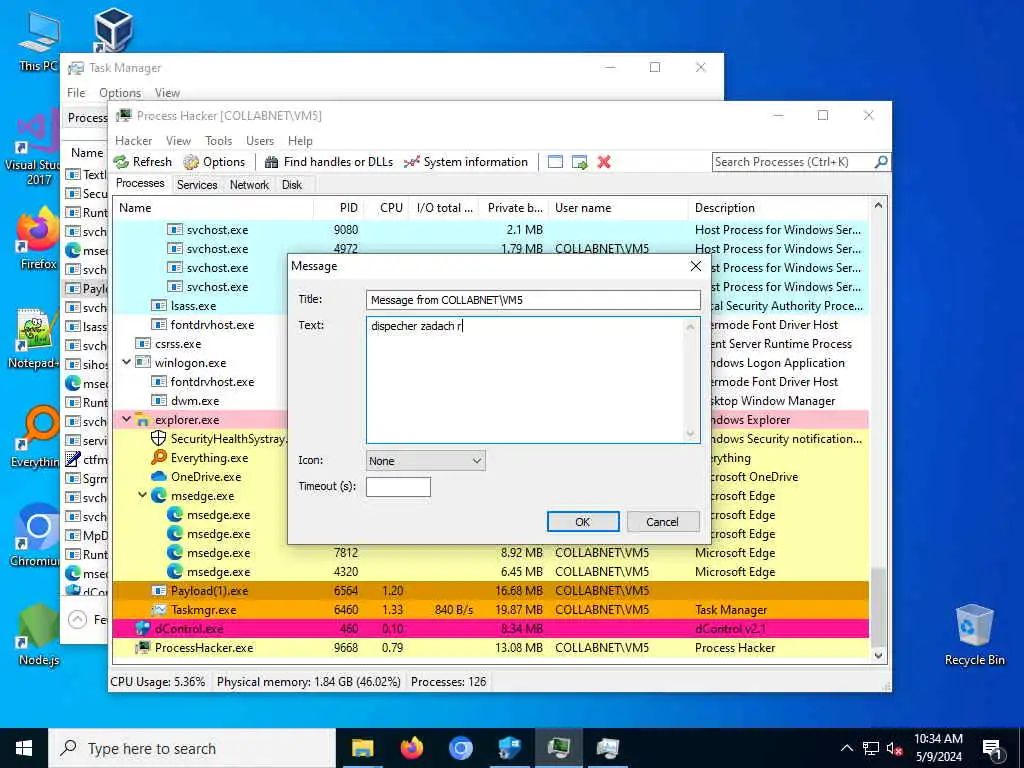Click the find window icon in toolbar
This screenshot has height=768, width=1024.
click(555, 162)
